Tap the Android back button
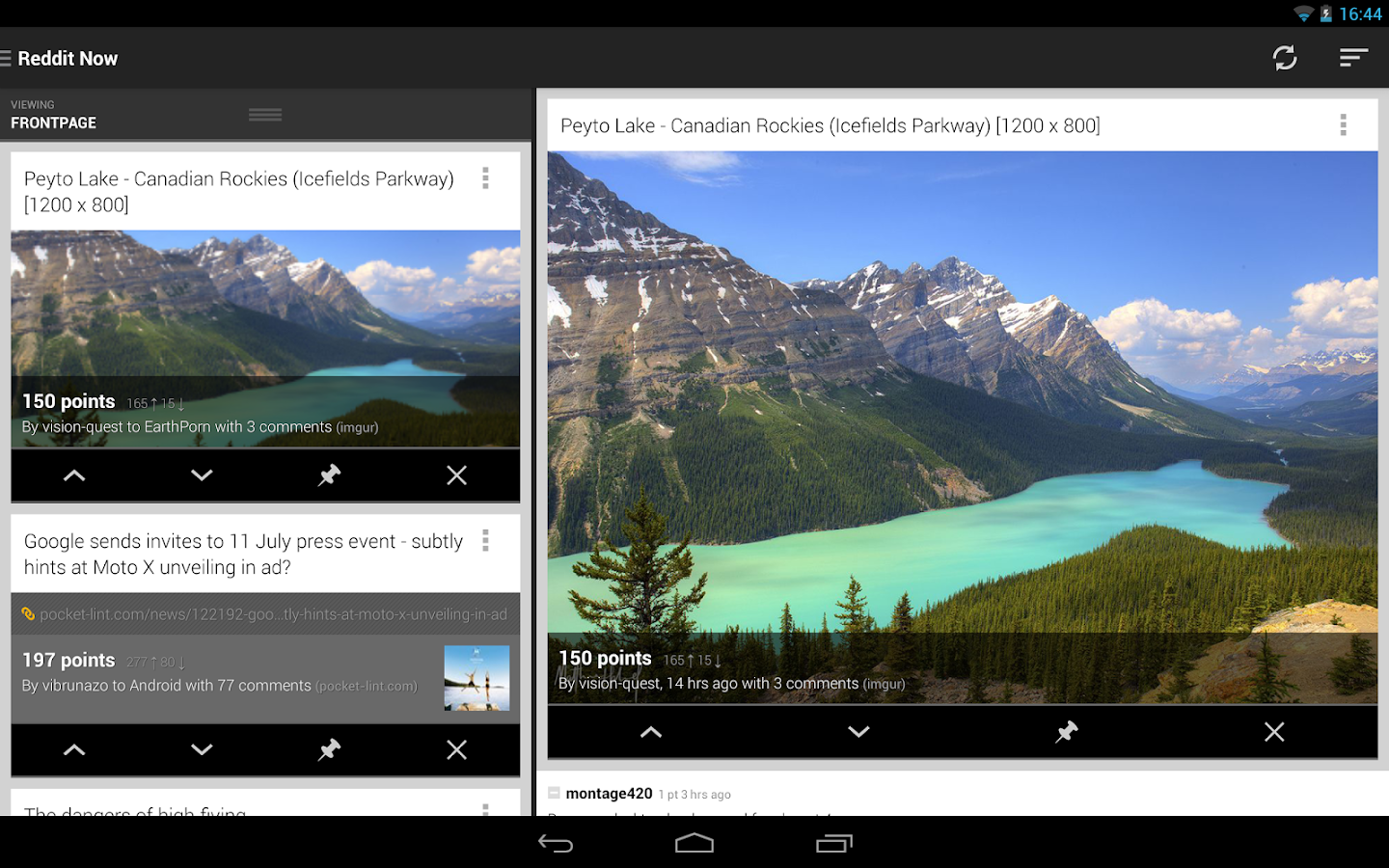The height and width of the screenshot is (868, 1389). tap(556, 844)
